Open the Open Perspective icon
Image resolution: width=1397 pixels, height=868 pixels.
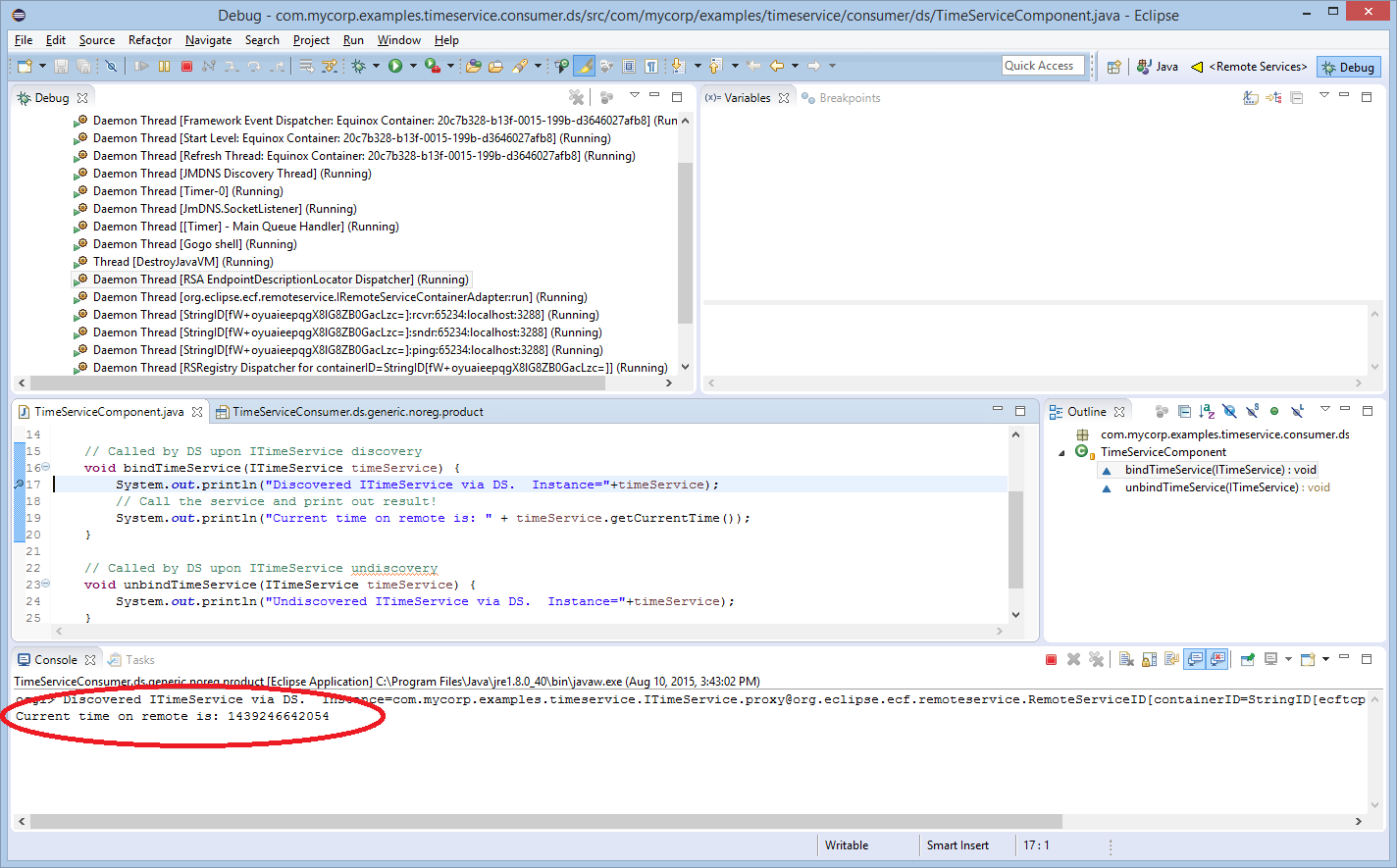pyautogui.click(x=1113, y=67)
